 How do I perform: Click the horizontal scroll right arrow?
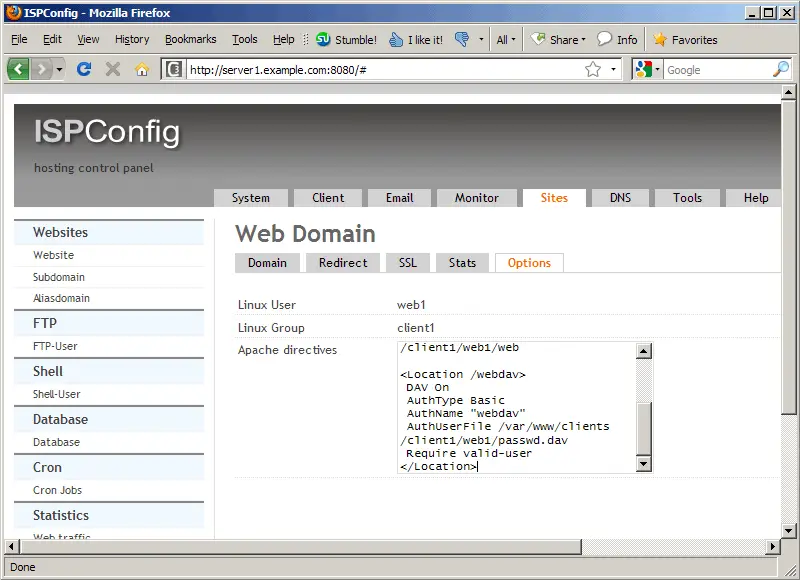(x=772, y=547)
